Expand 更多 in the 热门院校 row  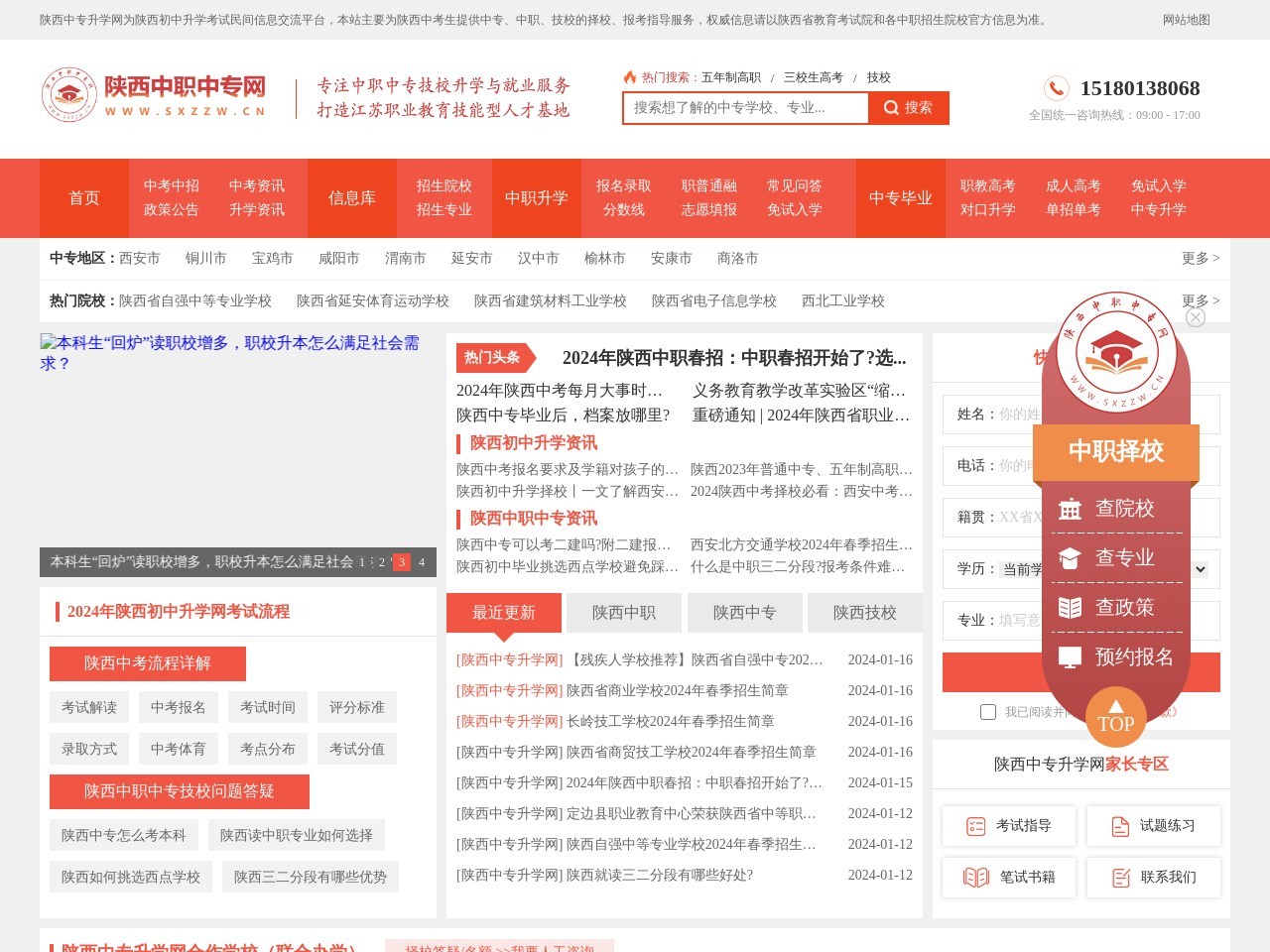click(1201, 300)
